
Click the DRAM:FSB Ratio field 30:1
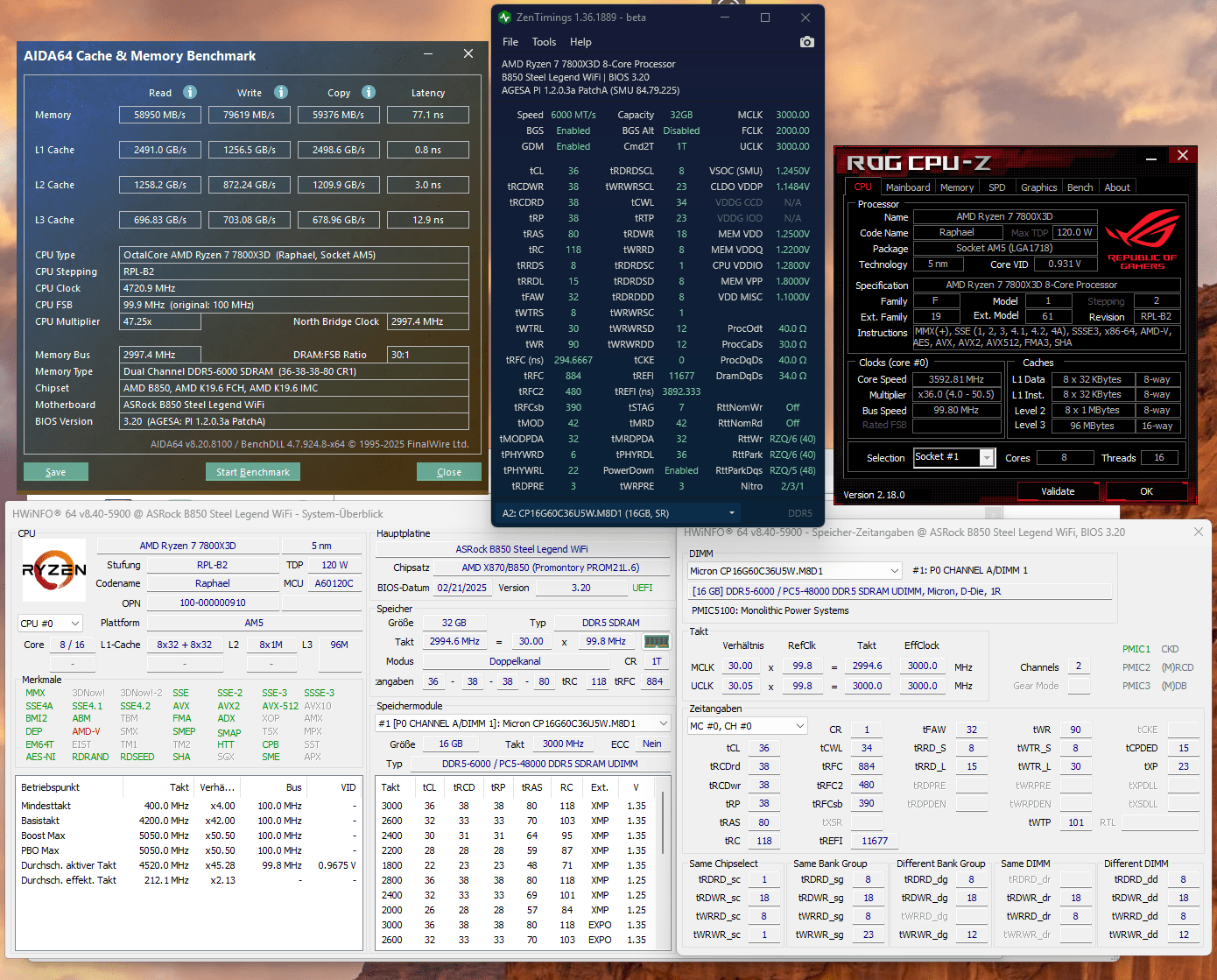click(x=428, y=355)
